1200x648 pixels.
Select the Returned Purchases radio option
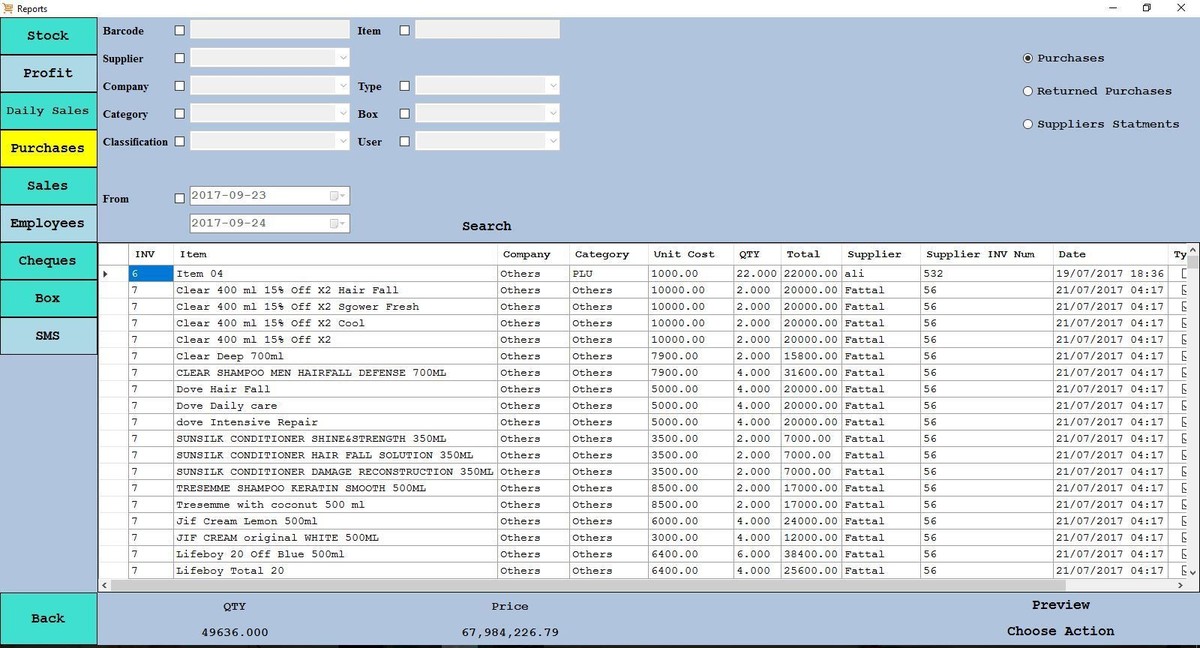coord(1028,91)
